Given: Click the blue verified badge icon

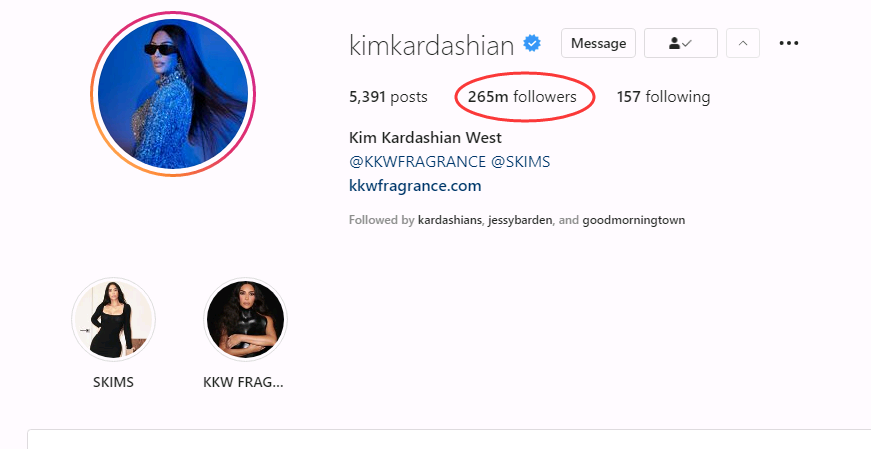Looking at the screenshot, I should click(x=532, y=43).
